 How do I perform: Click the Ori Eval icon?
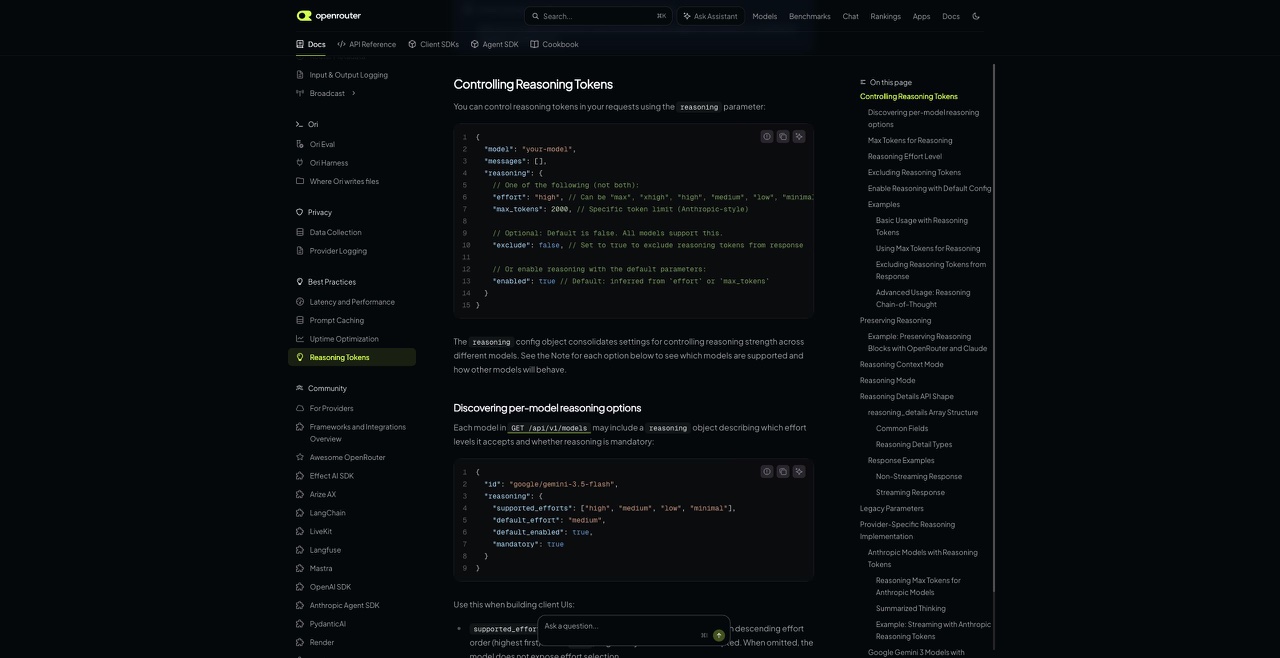(300, 144)
